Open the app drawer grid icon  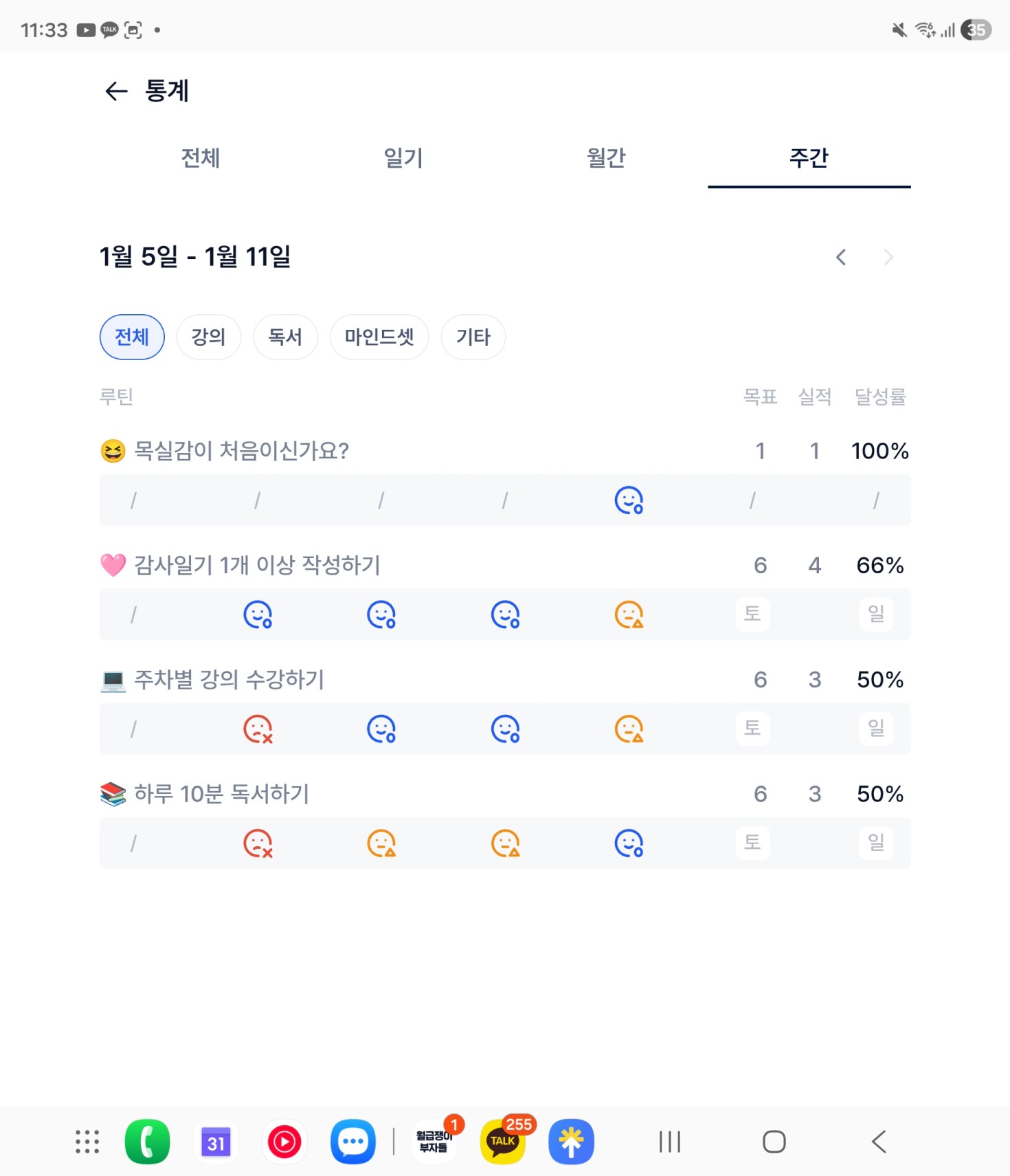pos(87,1142)
